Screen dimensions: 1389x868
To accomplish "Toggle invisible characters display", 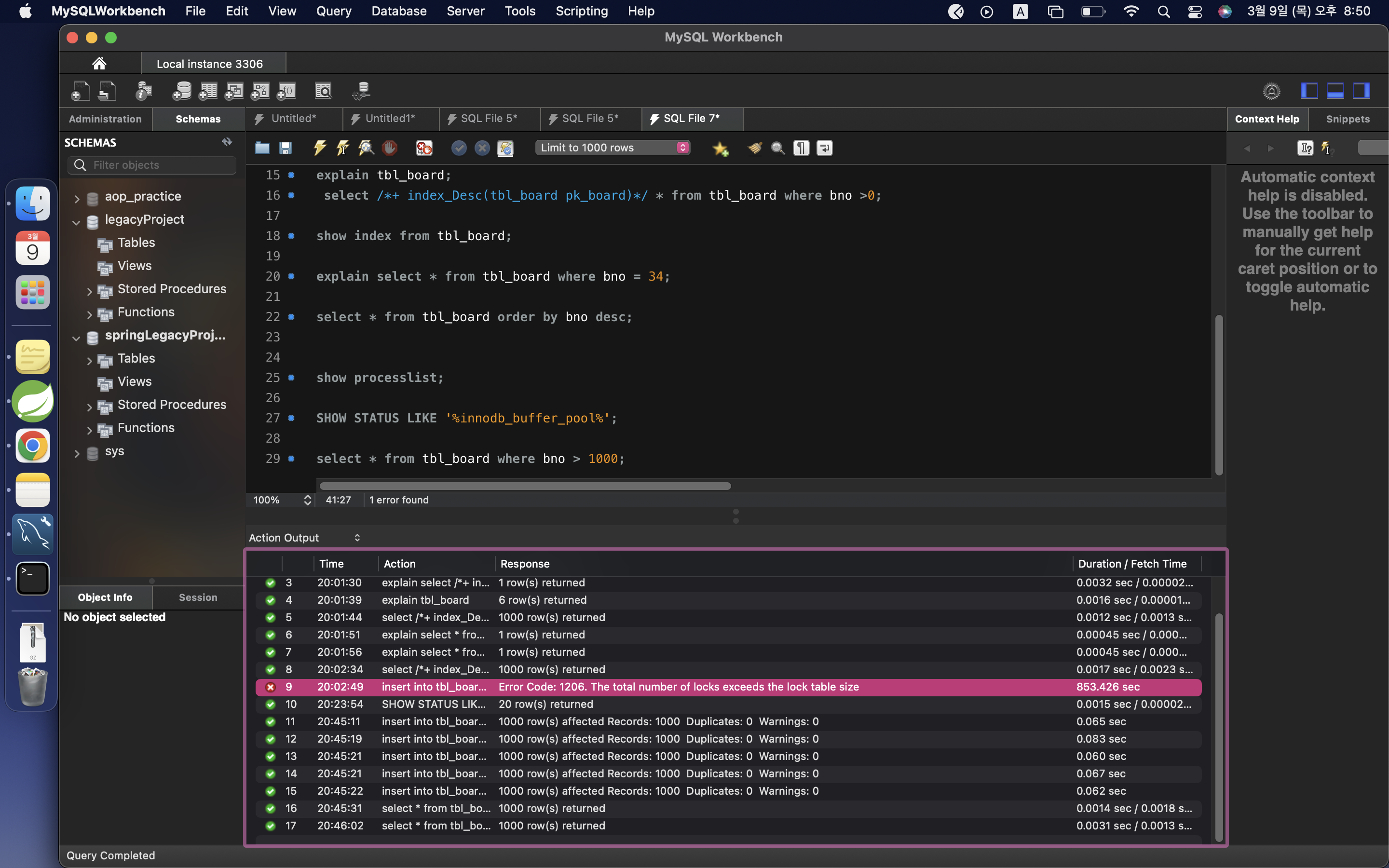I will pos(801,148).
